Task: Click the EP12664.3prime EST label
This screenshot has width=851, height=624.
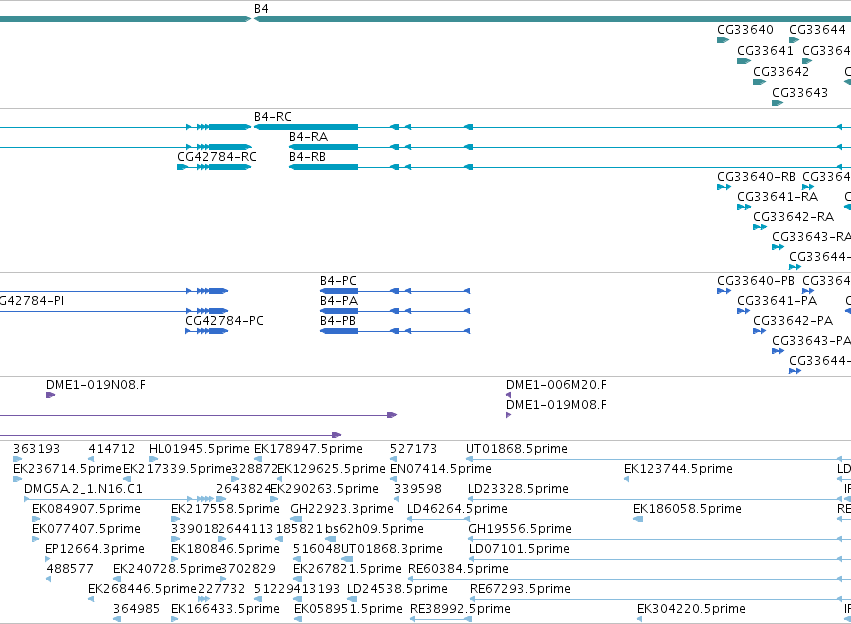Action: (x=95, y=550)
